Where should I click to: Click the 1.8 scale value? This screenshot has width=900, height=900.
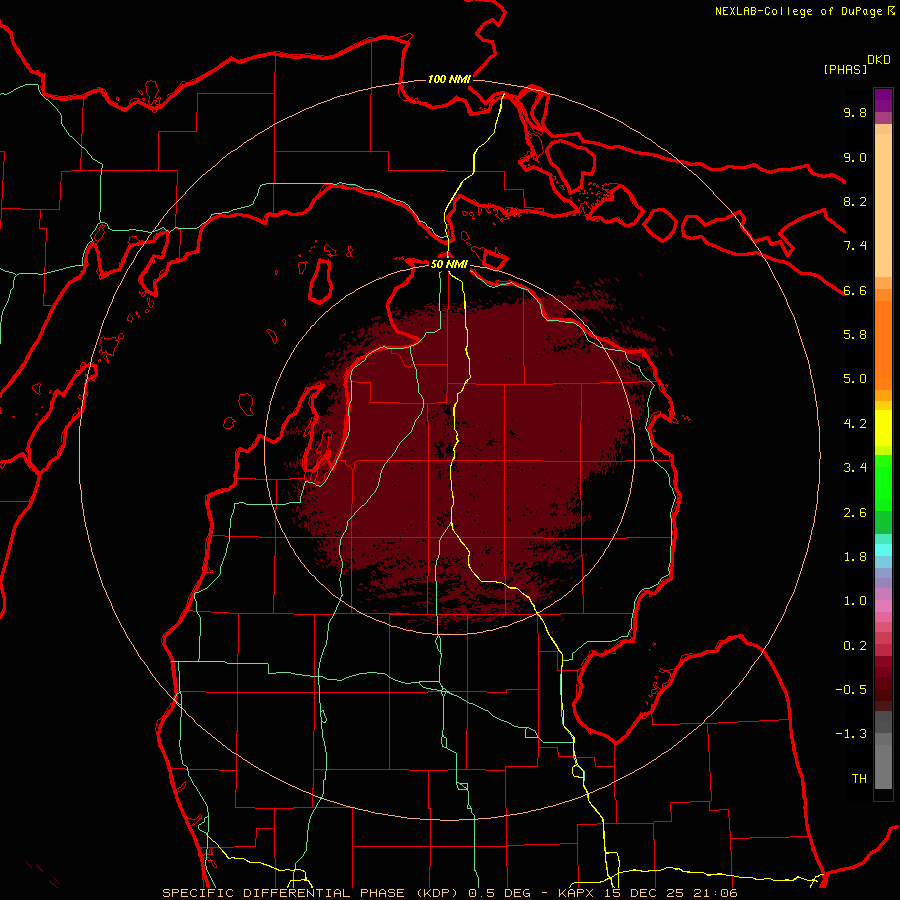click(x=855, y=557)
